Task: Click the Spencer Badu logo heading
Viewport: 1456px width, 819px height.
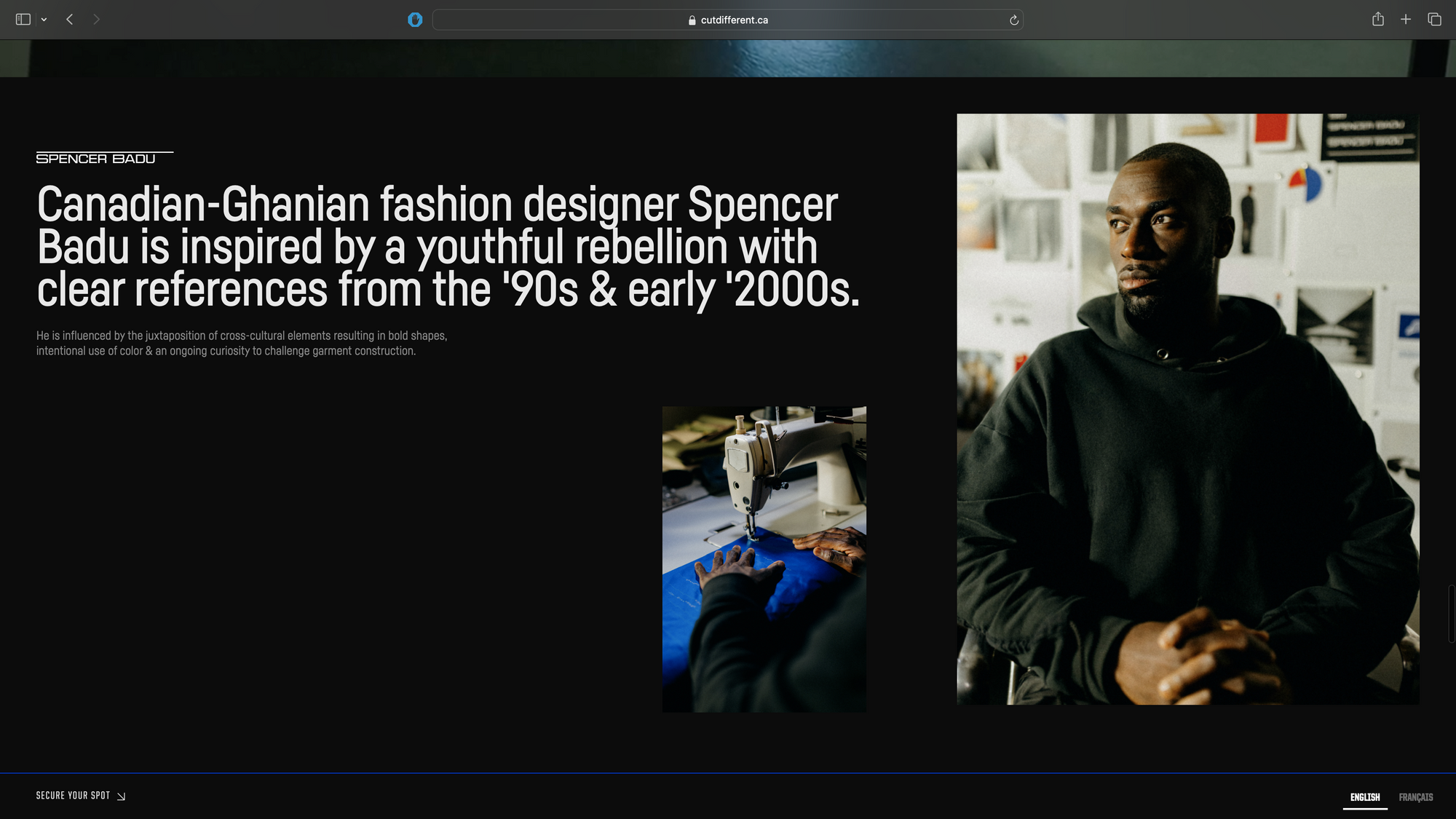Action: click(x=96, y=159)
